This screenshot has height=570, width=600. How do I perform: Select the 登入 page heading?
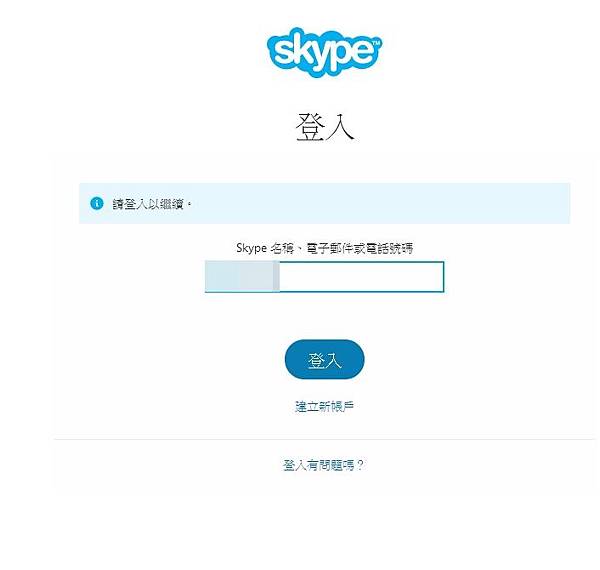(x=324, y=127)
